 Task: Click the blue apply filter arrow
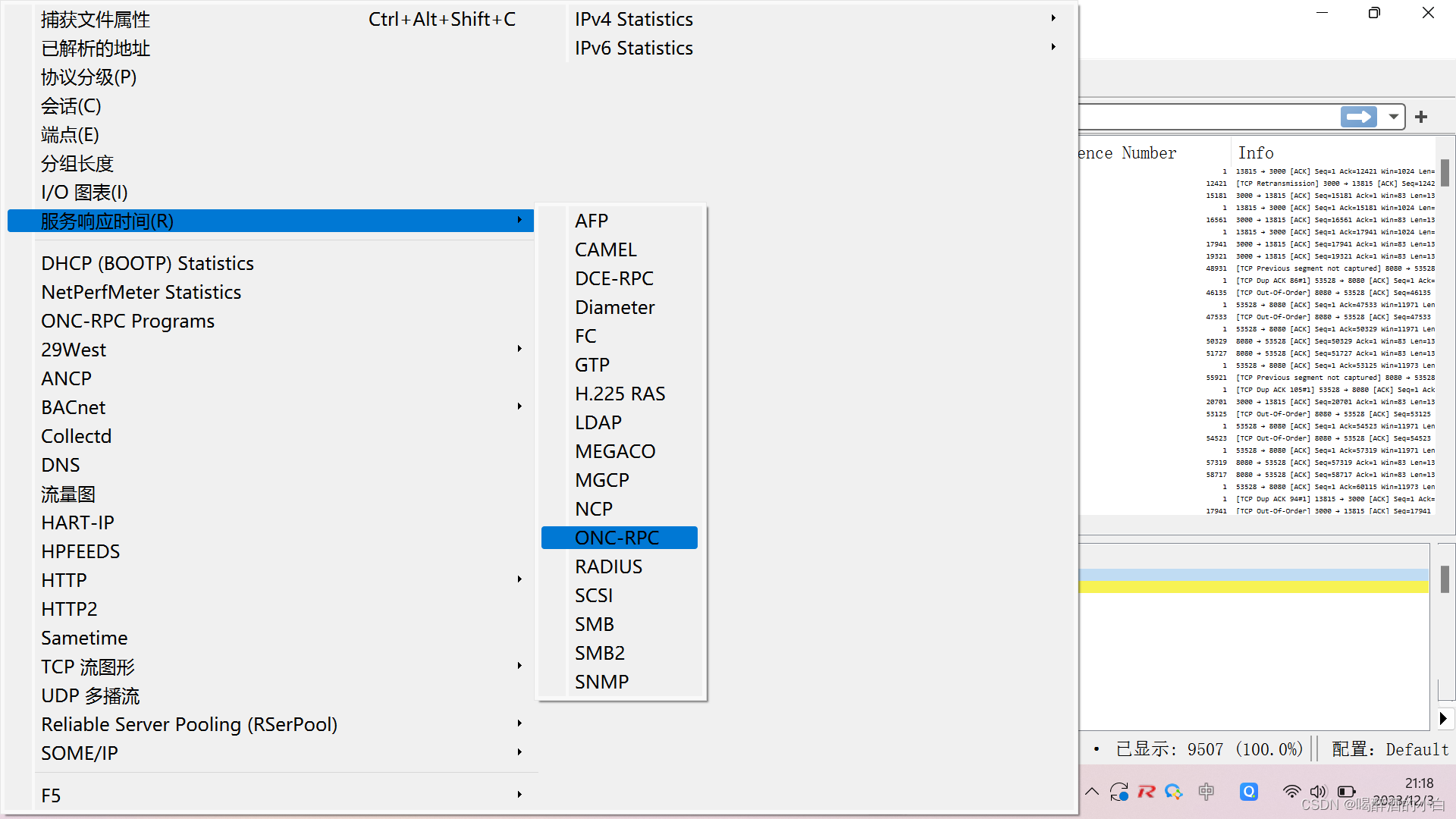[1358, 117]
